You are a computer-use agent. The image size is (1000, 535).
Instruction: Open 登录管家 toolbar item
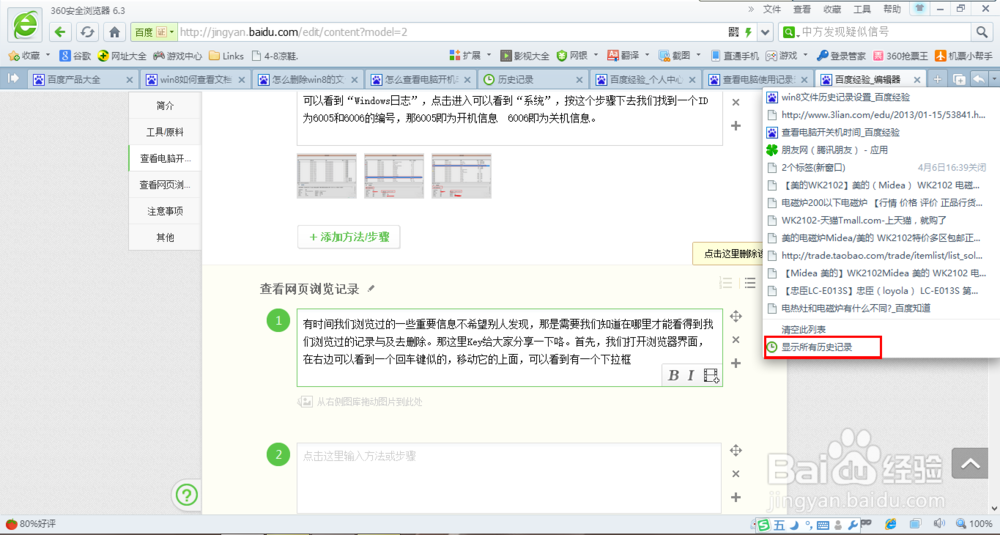point(841,55)
